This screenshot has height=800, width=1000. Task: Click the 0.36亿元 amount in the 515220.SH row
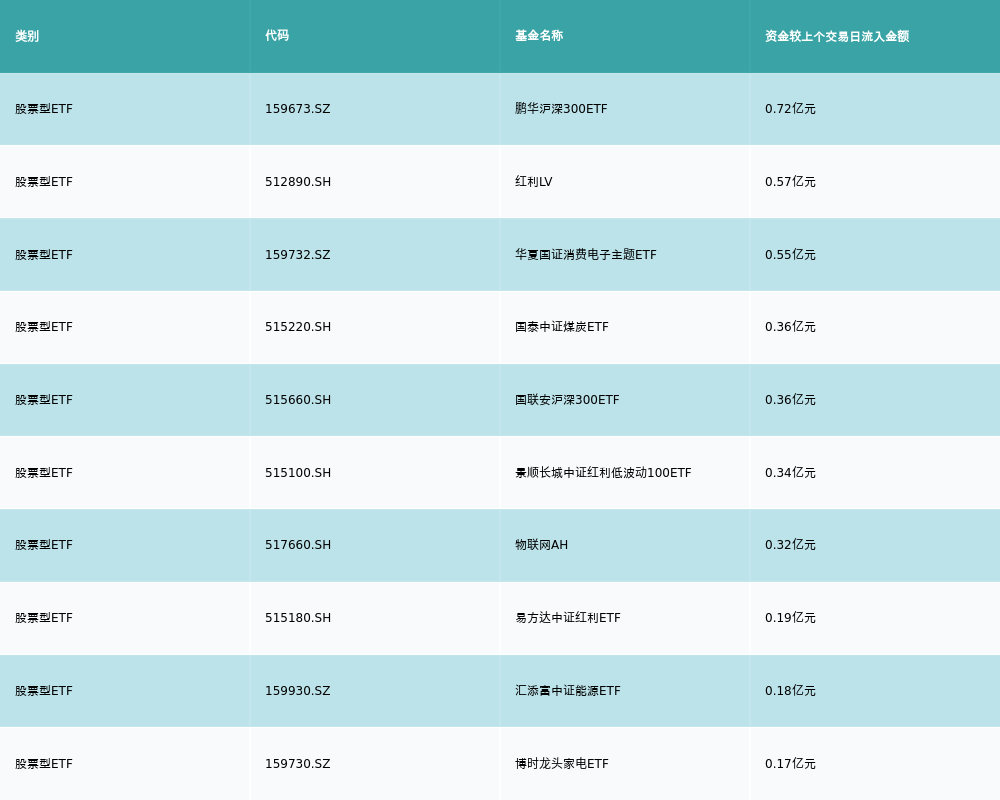790,327
